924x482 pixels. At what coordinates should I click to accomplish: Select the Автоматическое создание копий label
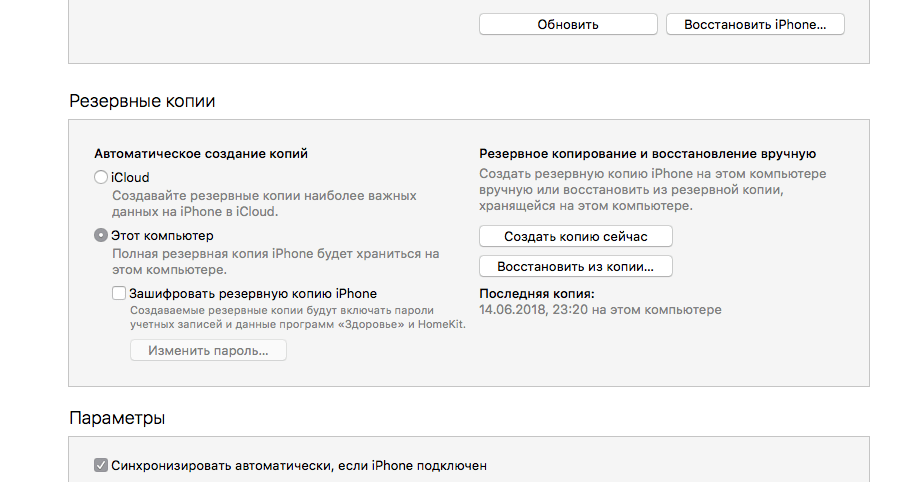coord(201,154)
